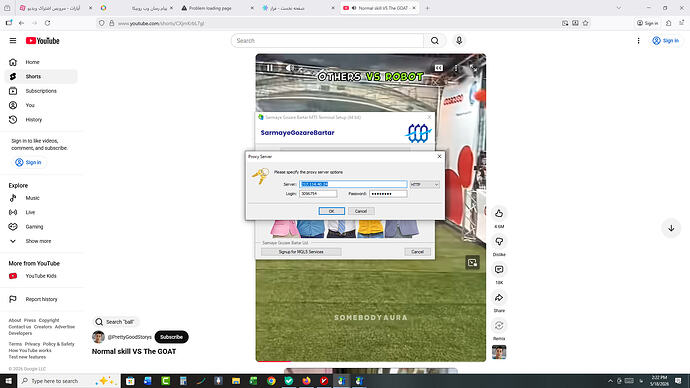Image resolution: width=690 pixels, height=388 pixels.
Task: Close the Proxy Server dialog with X
Action: 439,156
